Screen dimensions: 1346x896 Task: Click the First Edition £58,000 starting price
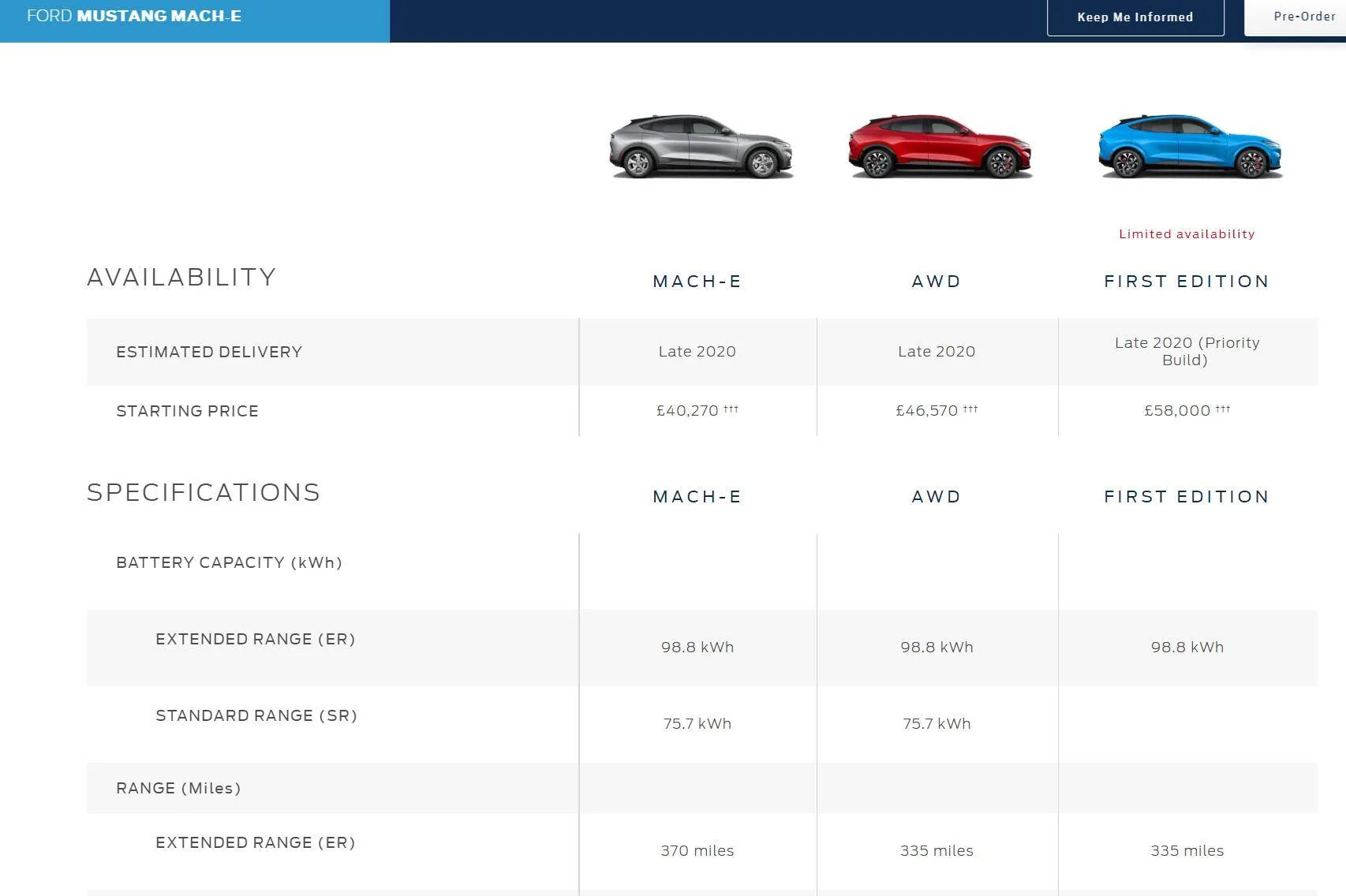pos(1187,411)
